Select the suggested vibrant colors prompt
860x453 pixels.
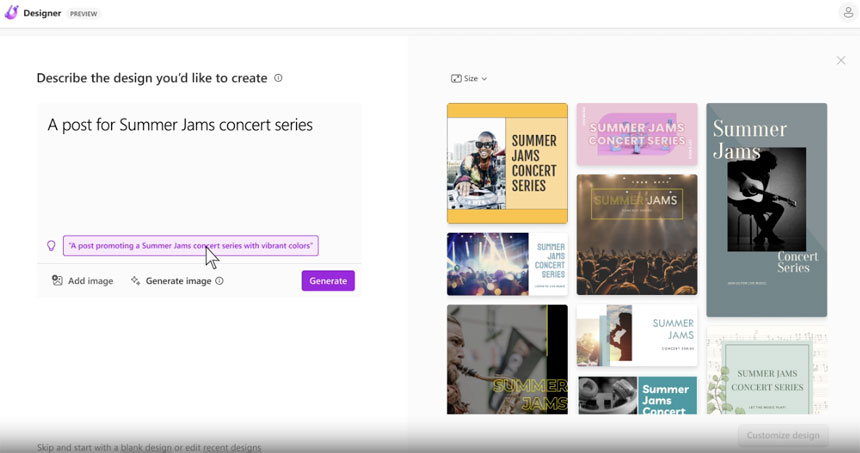point(190,245)
